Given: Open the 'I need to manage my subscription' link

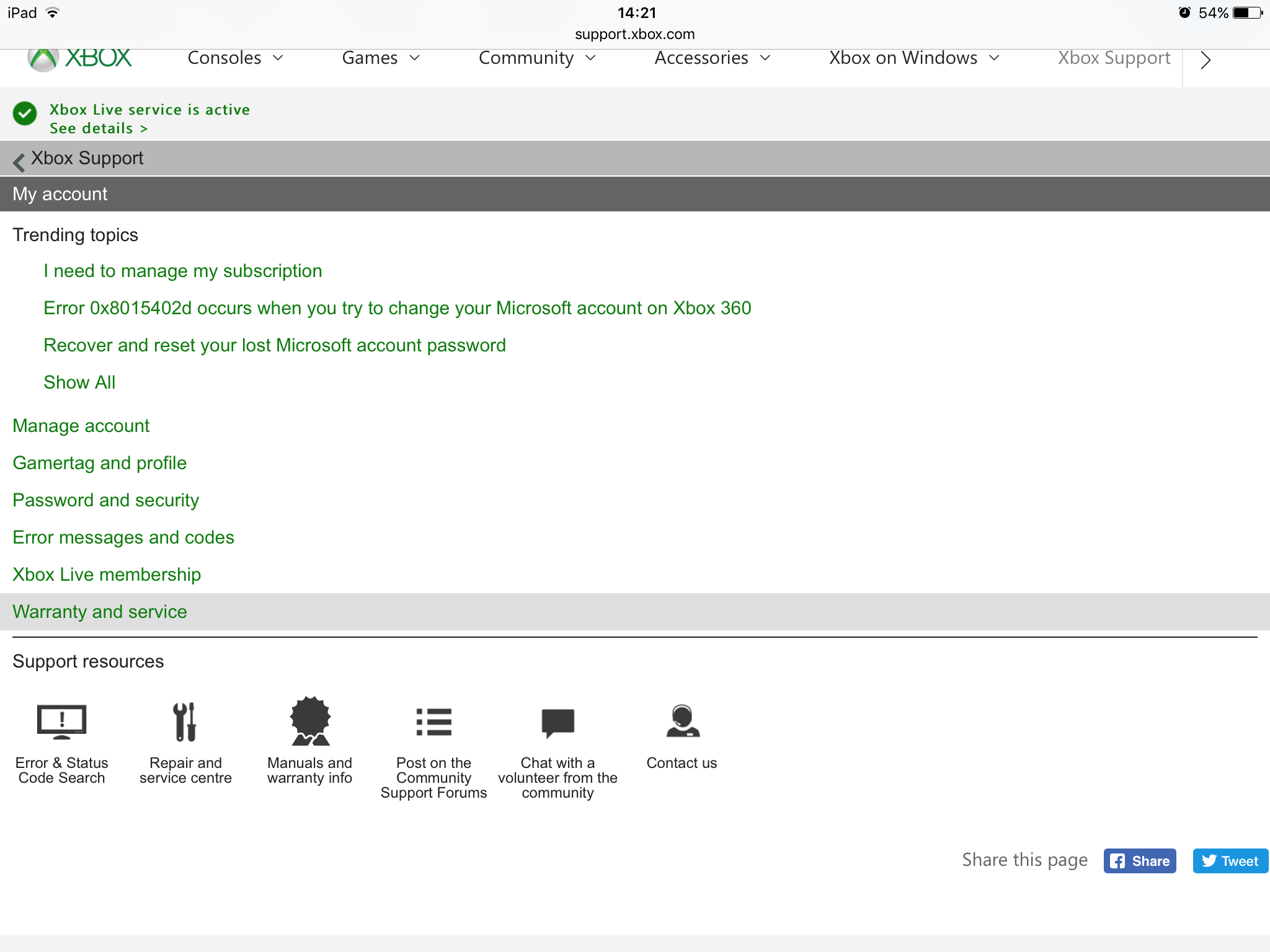Looking at the screenshot, I should coord(183,271).
